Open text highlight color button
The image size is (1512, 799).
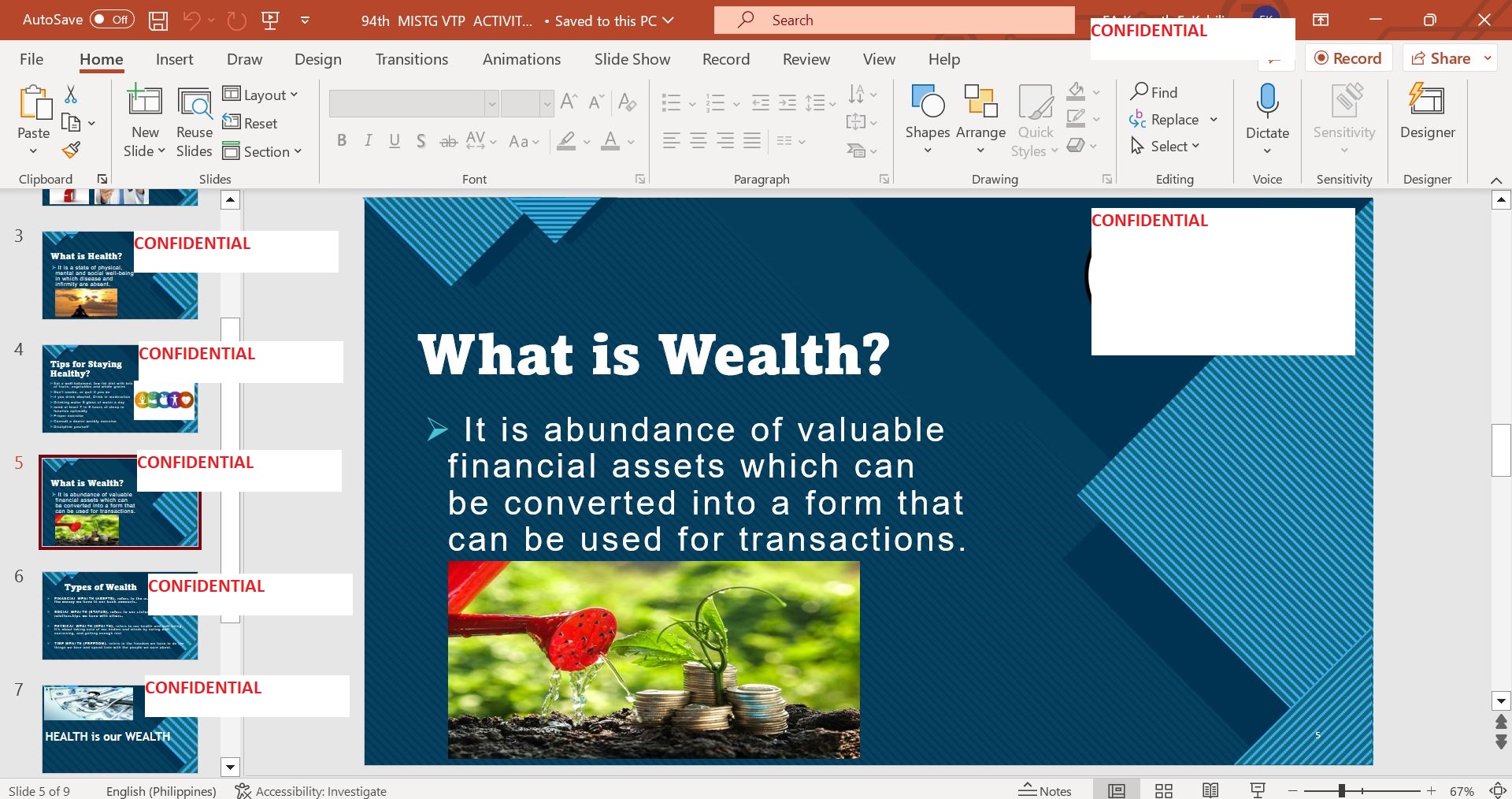click(x=566, y=141)
